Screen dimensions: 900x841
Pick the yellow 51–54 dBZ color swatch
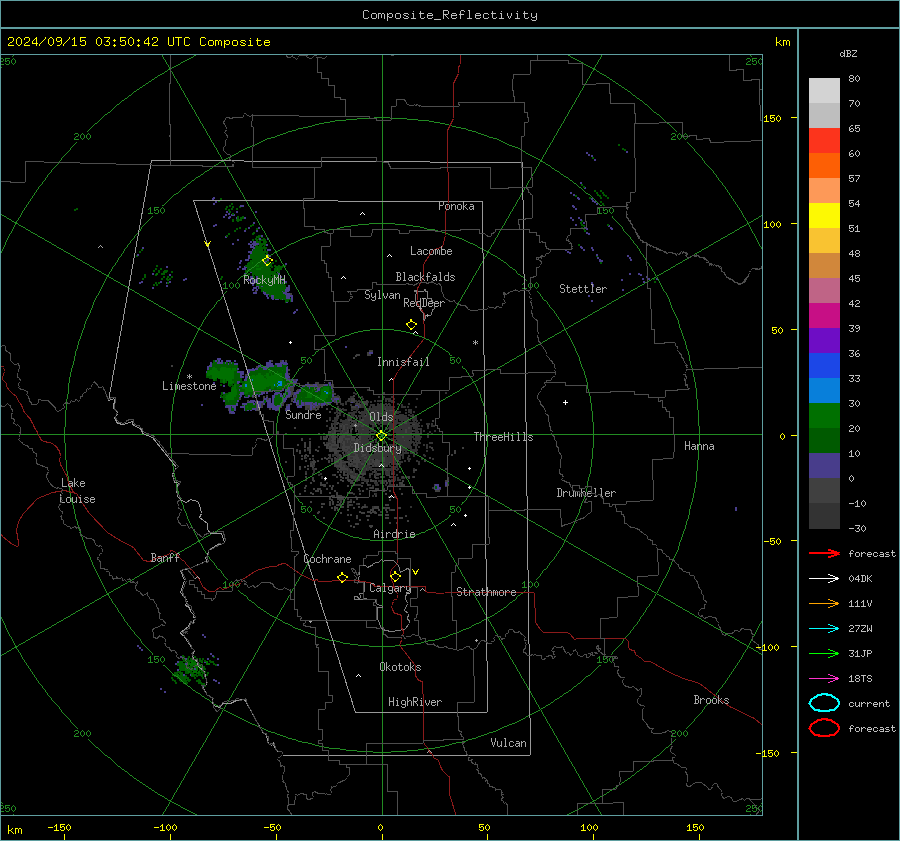pyautogui.click(x=824, y=215)
